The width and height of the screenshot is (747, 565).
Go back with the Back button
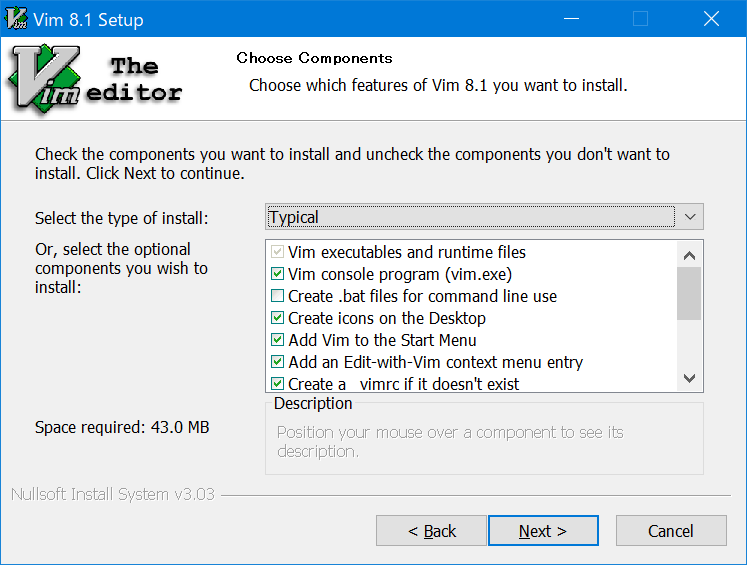pos(431,531)
